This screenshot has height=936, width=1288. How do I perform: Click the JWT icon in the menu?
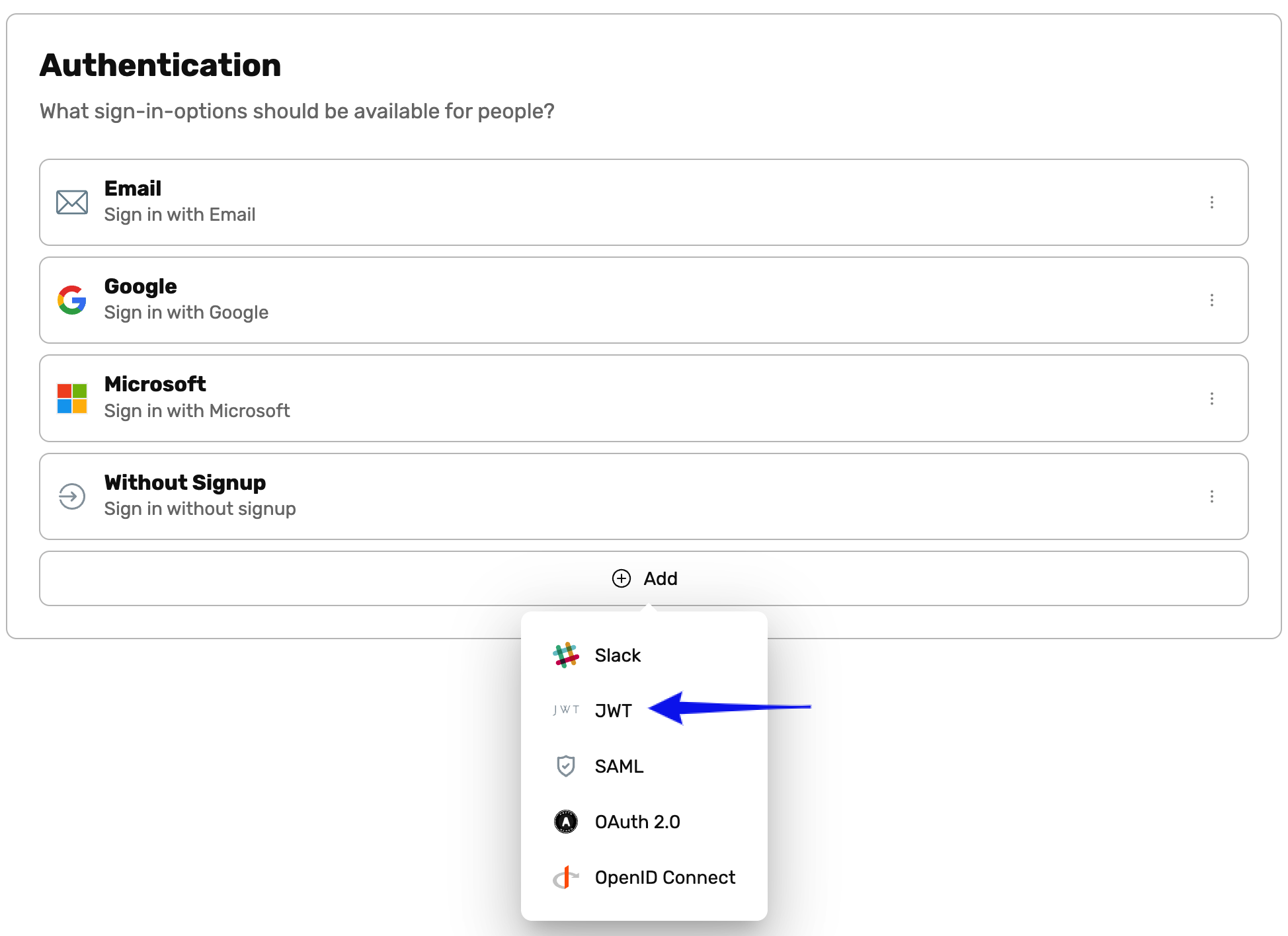[566, 710]
